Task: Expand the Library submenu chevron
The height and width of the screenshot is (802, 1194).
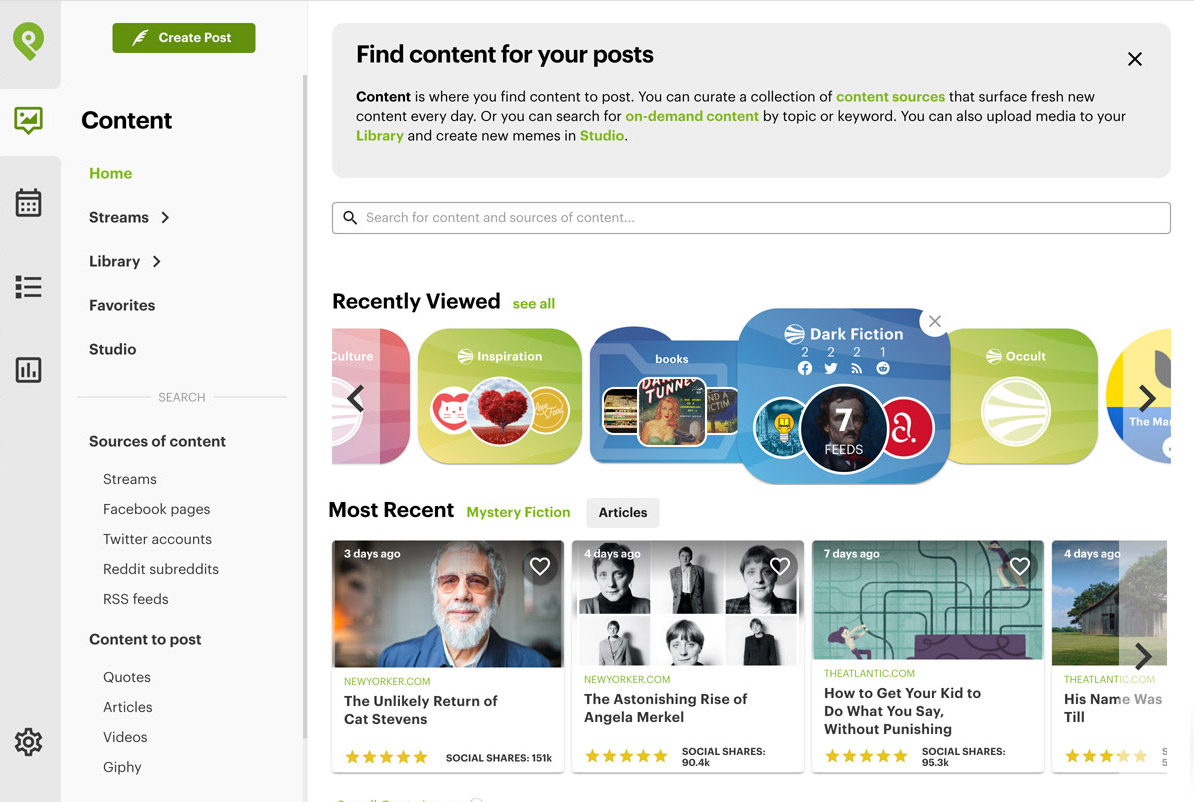Action: [157, 262]
